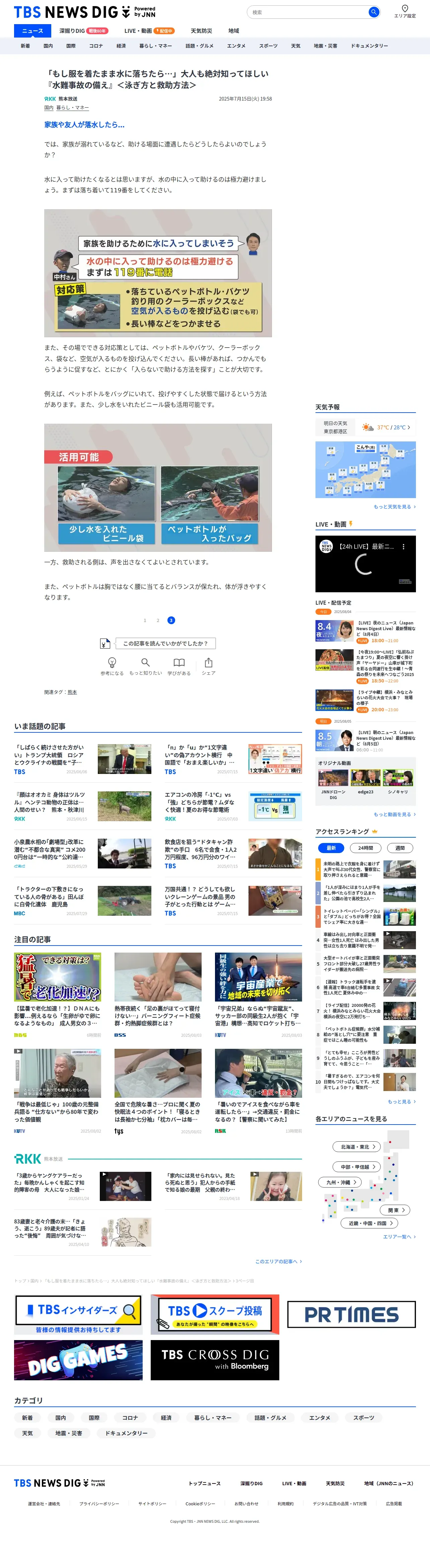Select the 週間 ranking filter

(x=400, y=848)
